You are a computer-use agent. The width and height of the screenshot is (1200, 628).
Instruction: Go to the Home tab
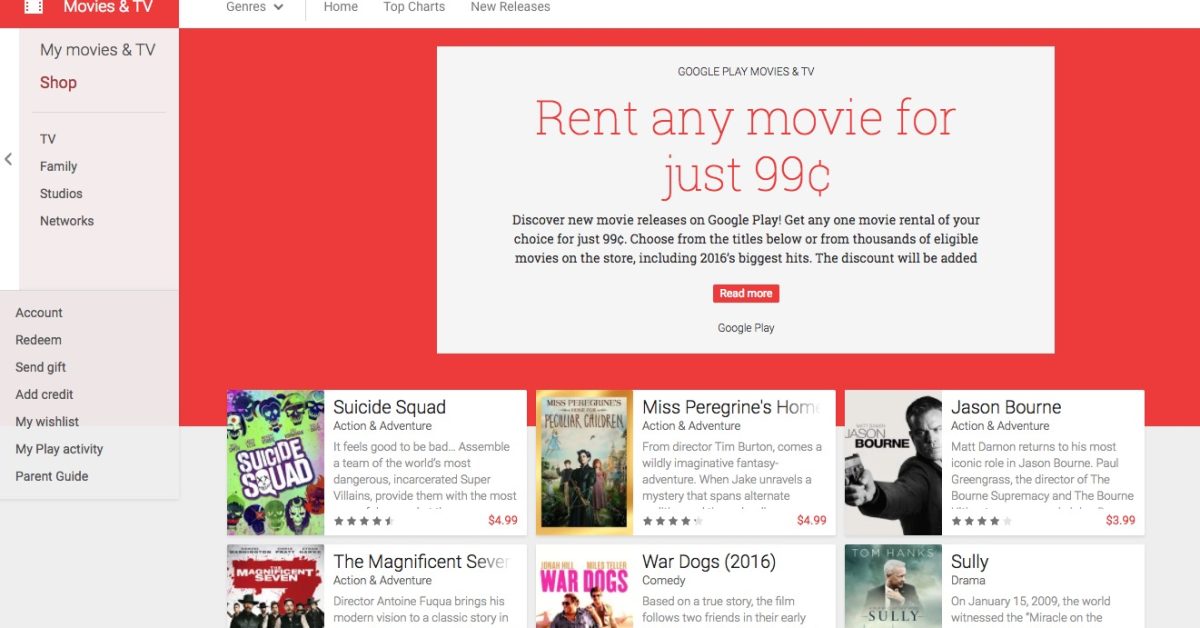[x=340, y=7]
